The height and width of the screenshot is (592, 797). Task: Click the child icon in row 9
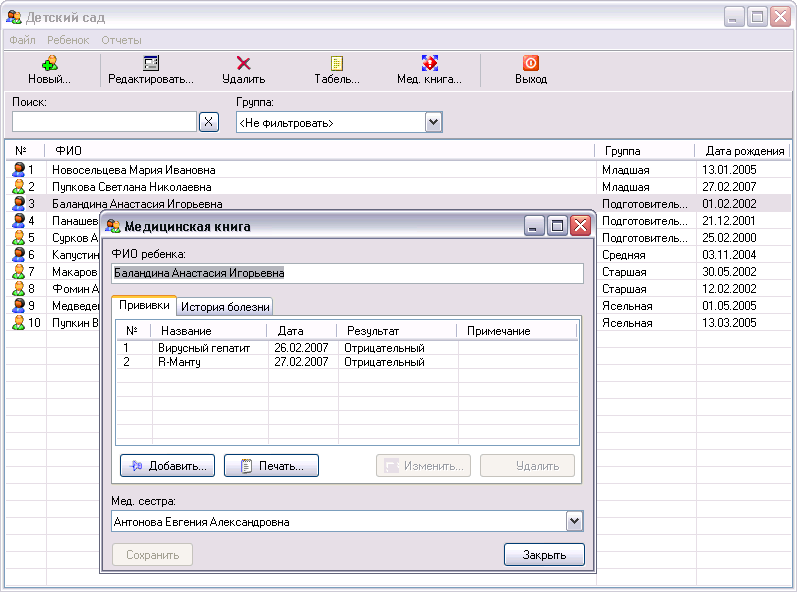[x=19, y=305]
